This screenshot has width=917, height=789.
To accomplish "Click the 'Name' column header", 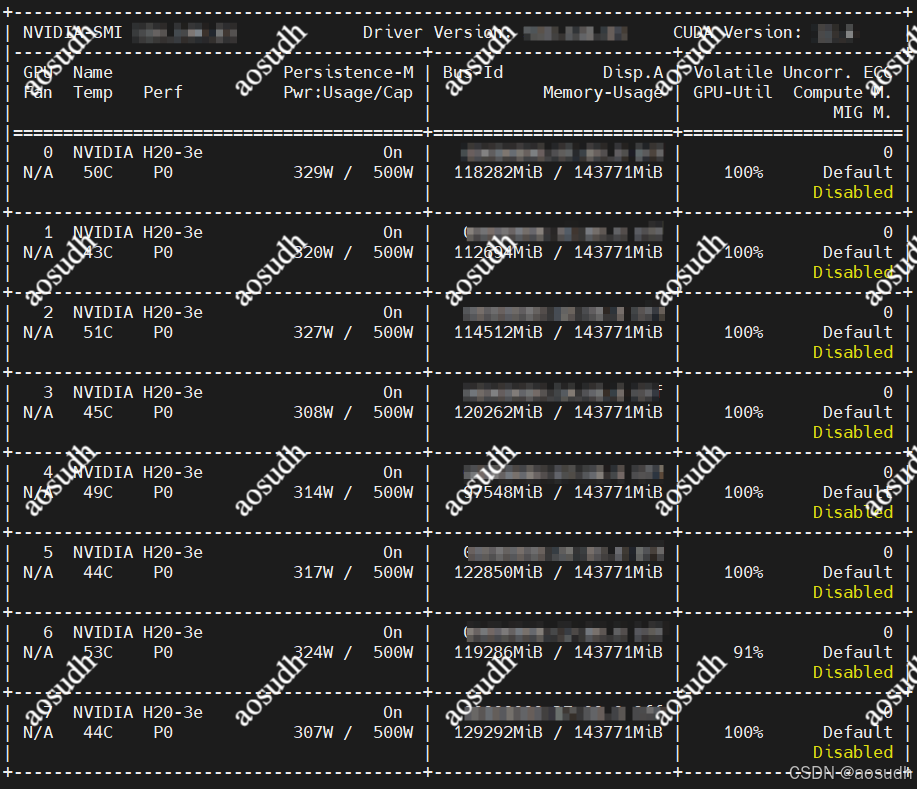I will coord(92,73).
